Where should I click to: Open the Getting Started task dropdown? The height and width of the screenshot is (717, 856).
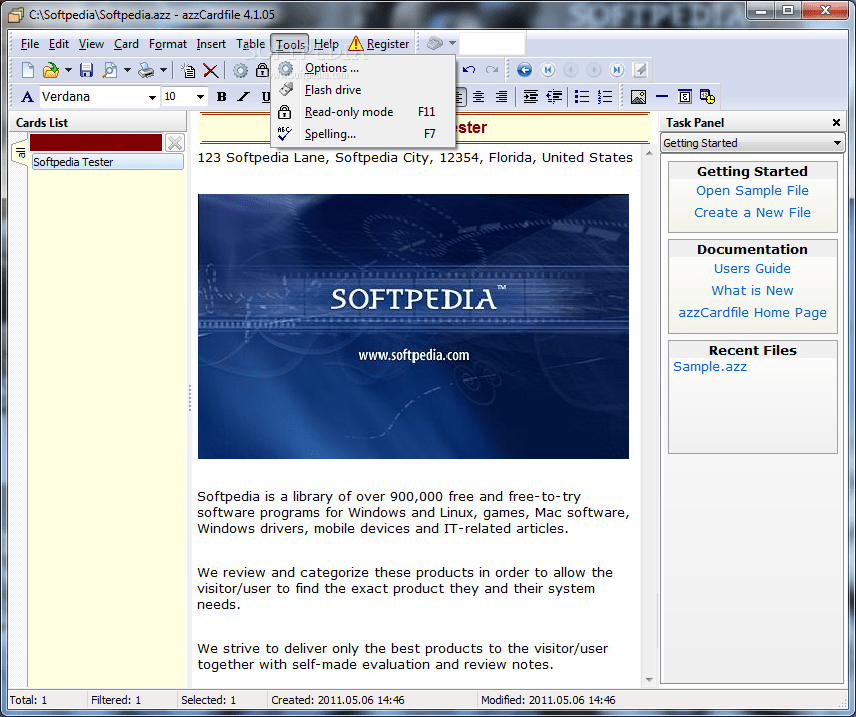tap(836, 142)
